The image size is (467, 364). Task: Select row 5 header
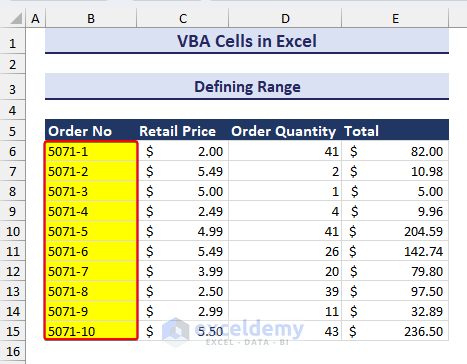click(x=13, y=131)
